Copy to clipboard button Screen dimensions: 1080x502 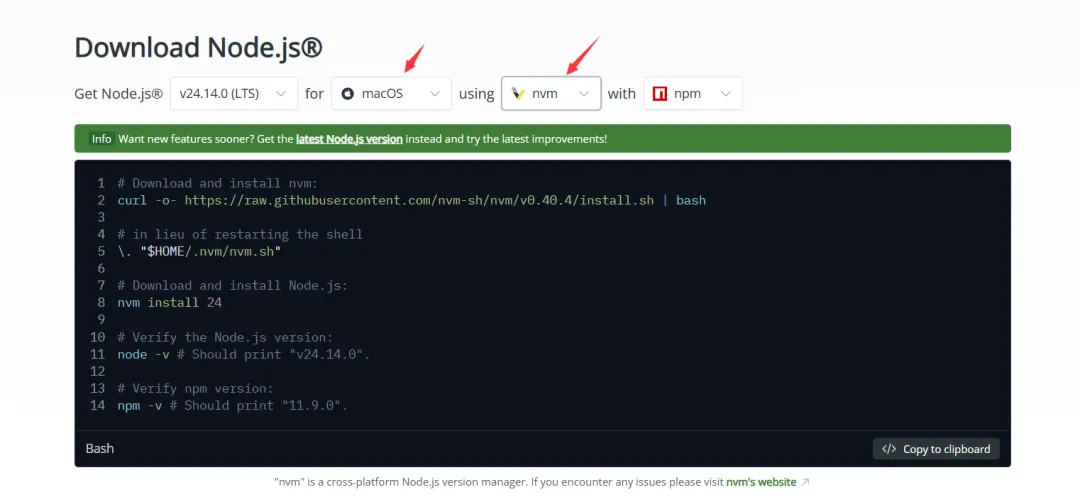pos(936,449)
